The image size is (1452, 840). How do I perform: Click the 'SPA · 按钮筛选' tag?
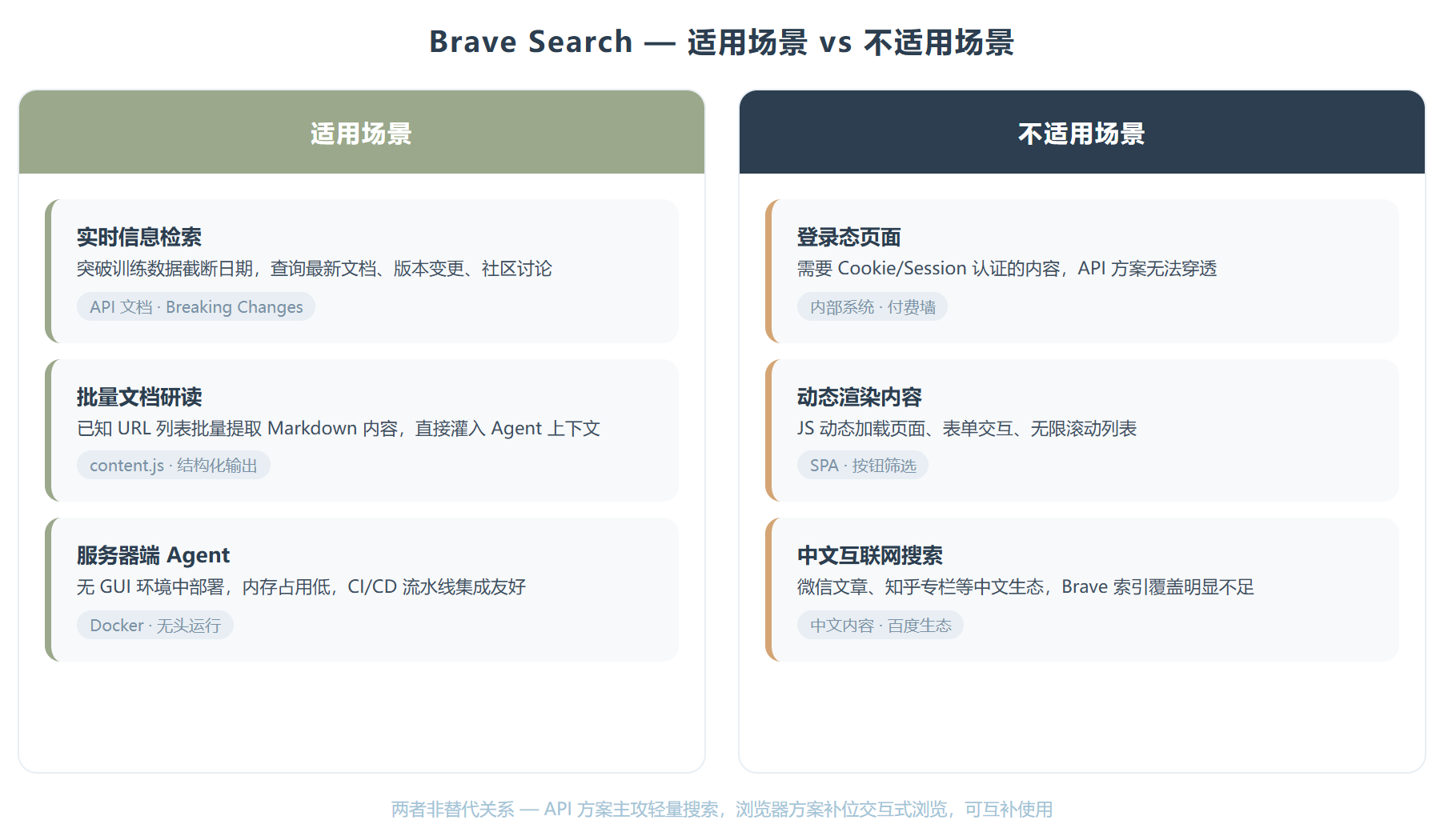tap(863, 466)
